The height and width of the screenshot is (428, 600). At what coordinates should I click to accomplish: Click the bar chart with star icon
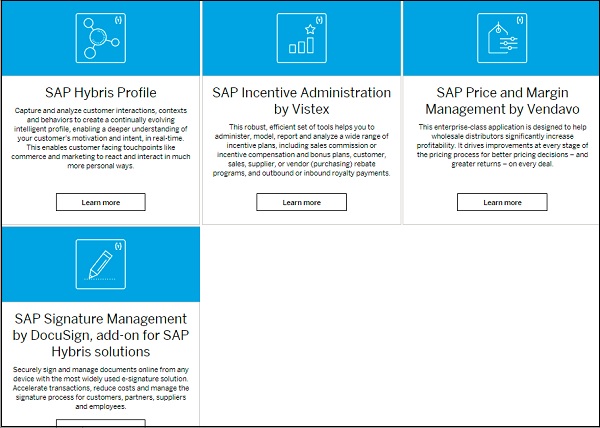301,38
